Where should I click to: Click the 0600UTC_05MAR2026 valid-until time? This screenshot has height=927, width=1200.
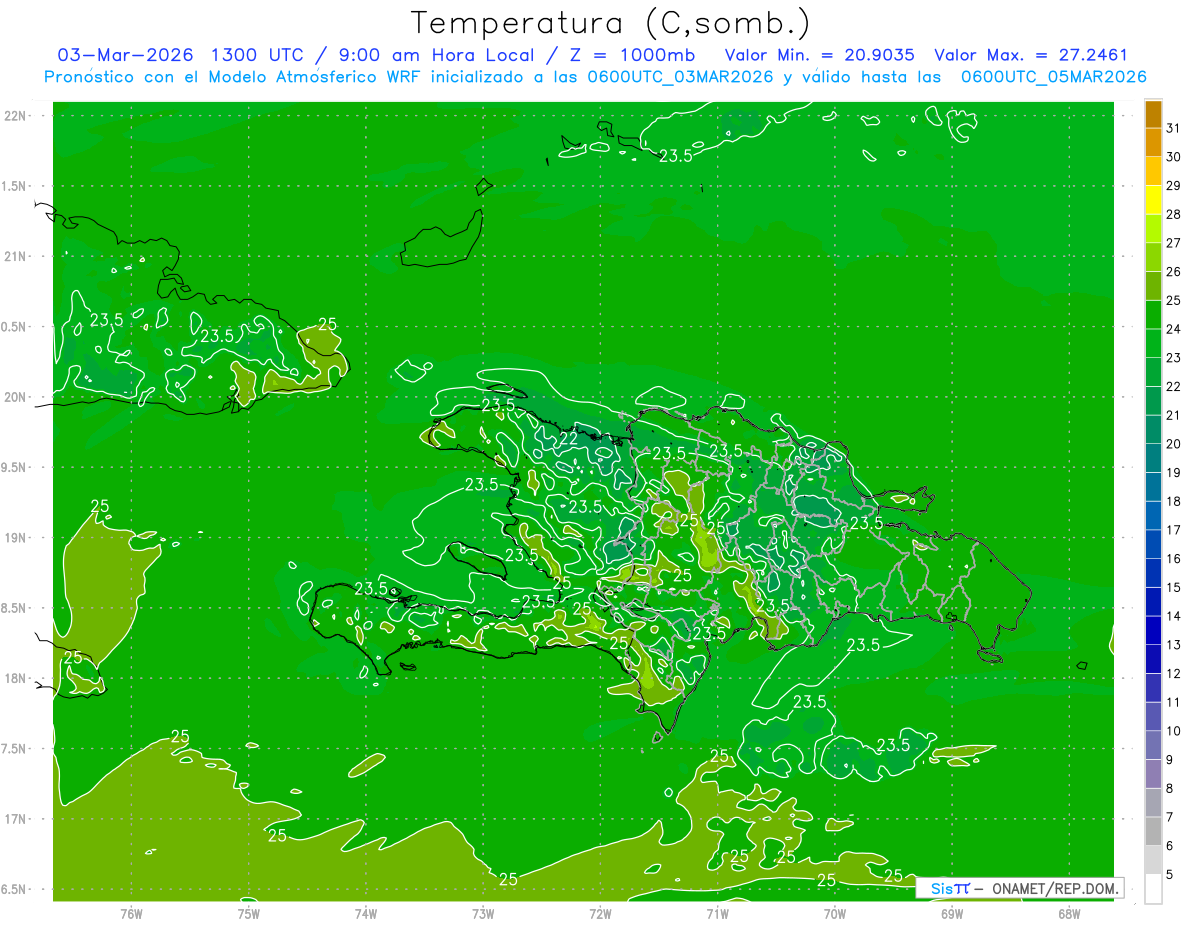click(x=1053, y=77)
